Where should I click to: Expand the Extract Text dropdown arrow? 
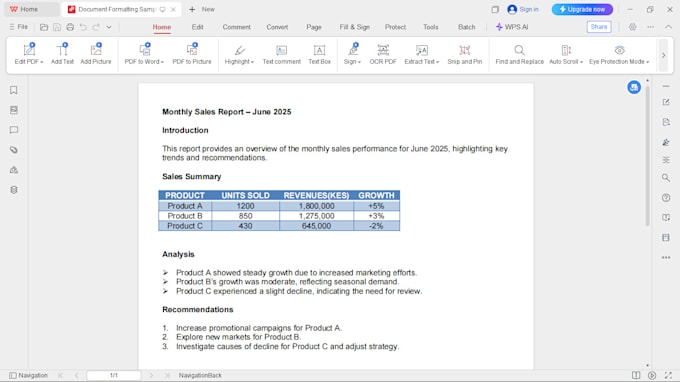point(438,62)
